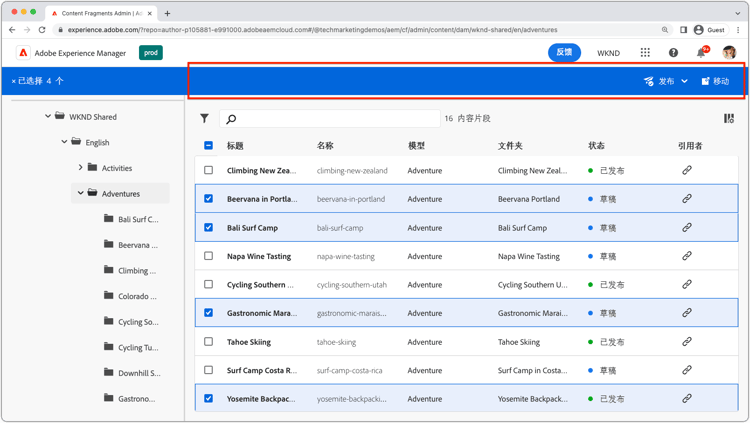Show references link for Climbing New Zealand
Viewport: 750px width, 423px height.
click(x=687, y=170)
